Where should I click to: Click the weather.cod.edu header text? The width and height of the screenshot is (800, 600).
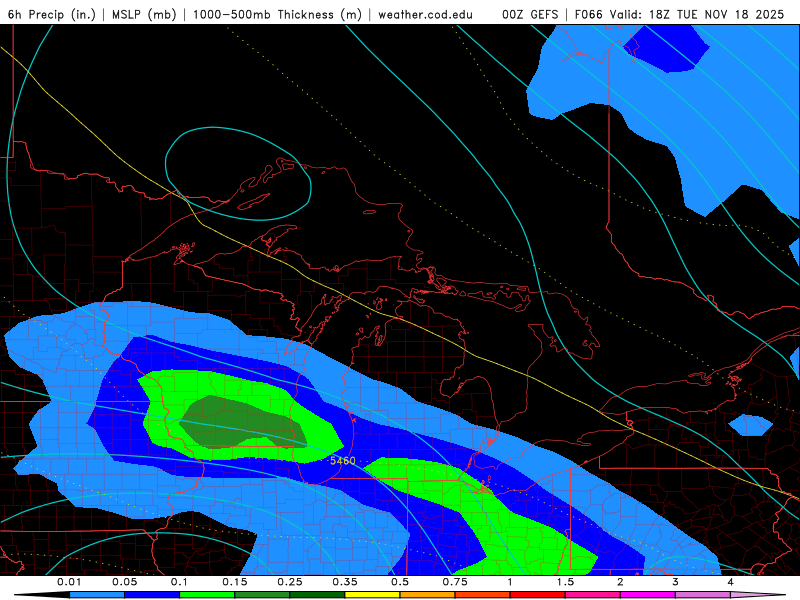[x=425, y=14]
